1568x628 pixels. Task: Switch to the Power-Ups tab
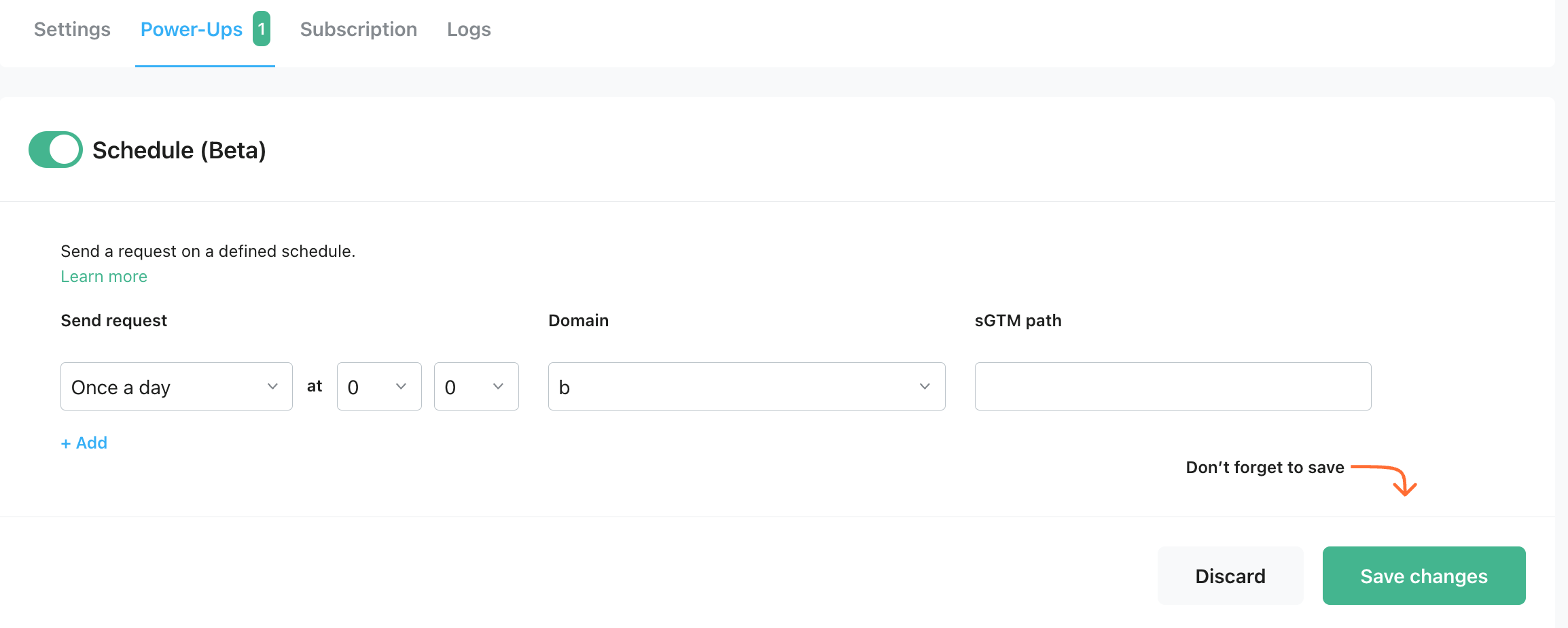[x=191, y=29]
